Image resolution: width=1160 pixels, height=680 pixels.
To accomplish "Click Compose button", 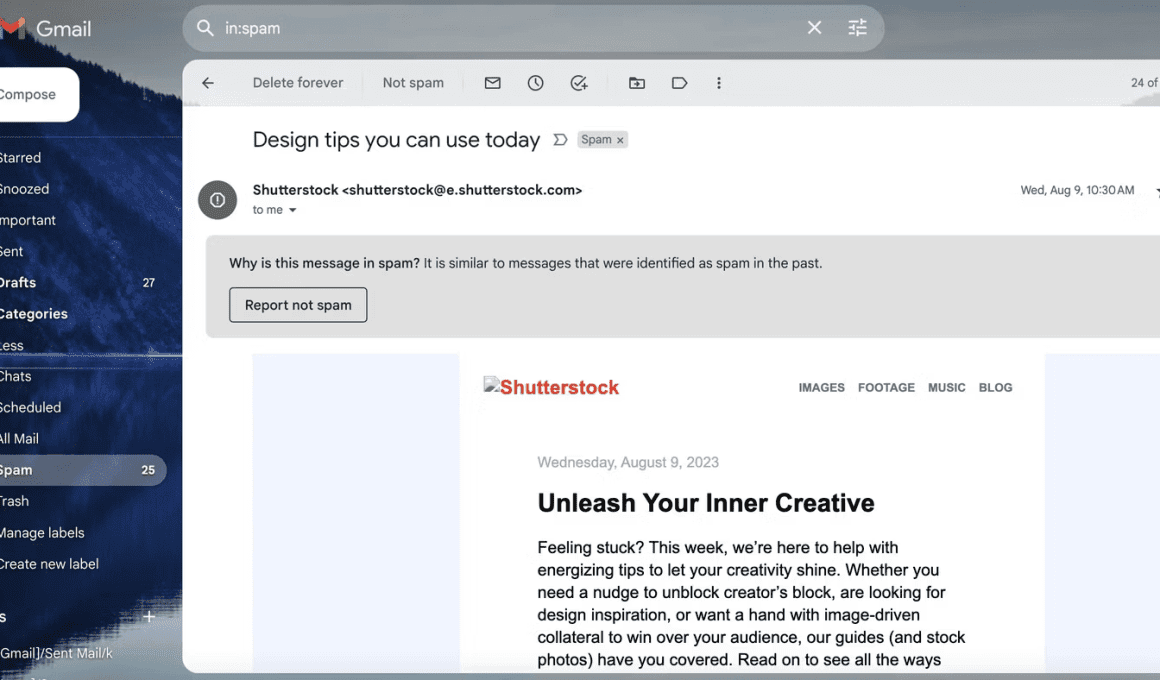I will pyautogui.click(x=36, y=95).
